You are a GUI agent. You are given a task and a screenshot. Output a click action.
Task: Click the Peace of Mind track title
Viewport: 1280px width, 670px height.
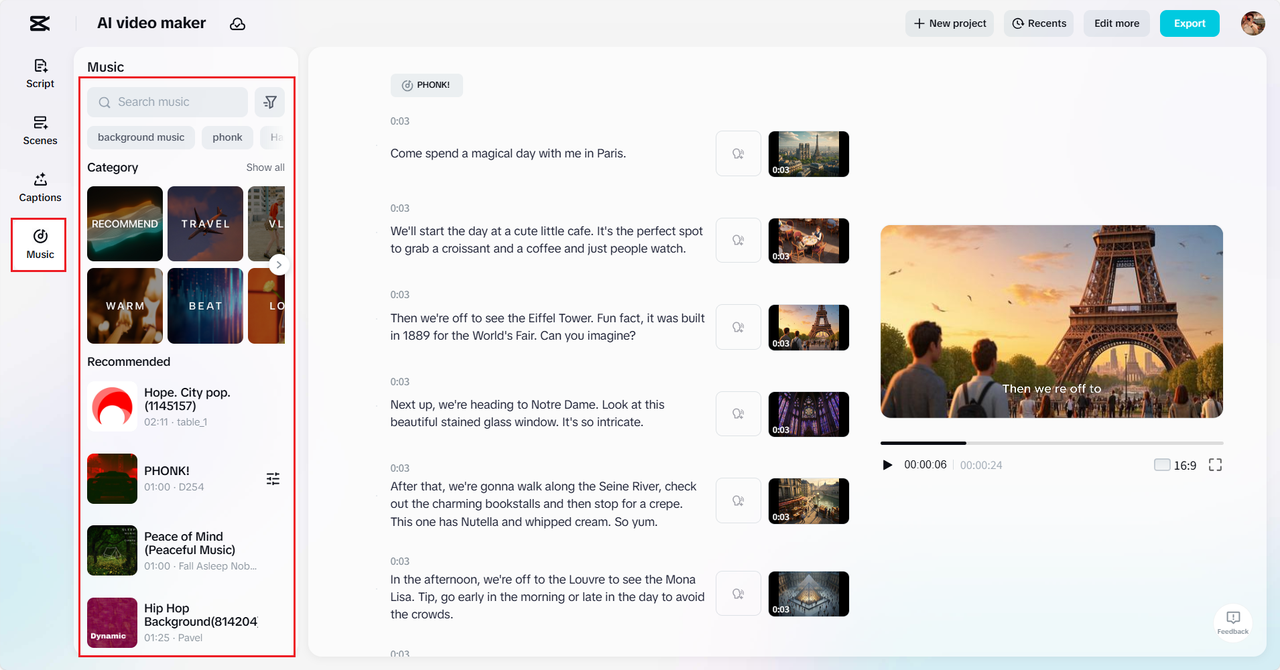point(190,543)
